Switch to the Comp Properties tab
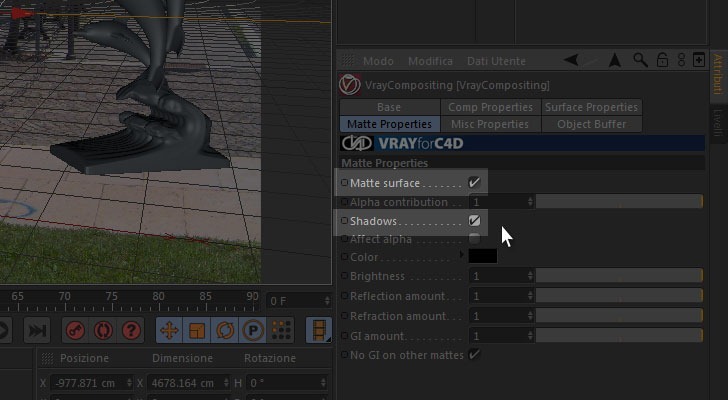Screen dimensions: 728x400 coord(490,107)
